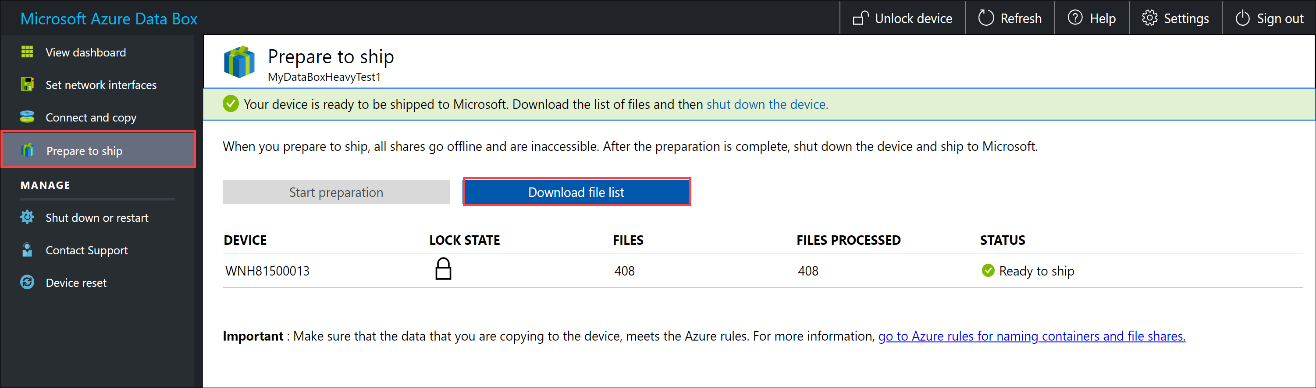Screen dimensions: 1316x388
Task: Click the Contact Support person icon
Action: 28,250
